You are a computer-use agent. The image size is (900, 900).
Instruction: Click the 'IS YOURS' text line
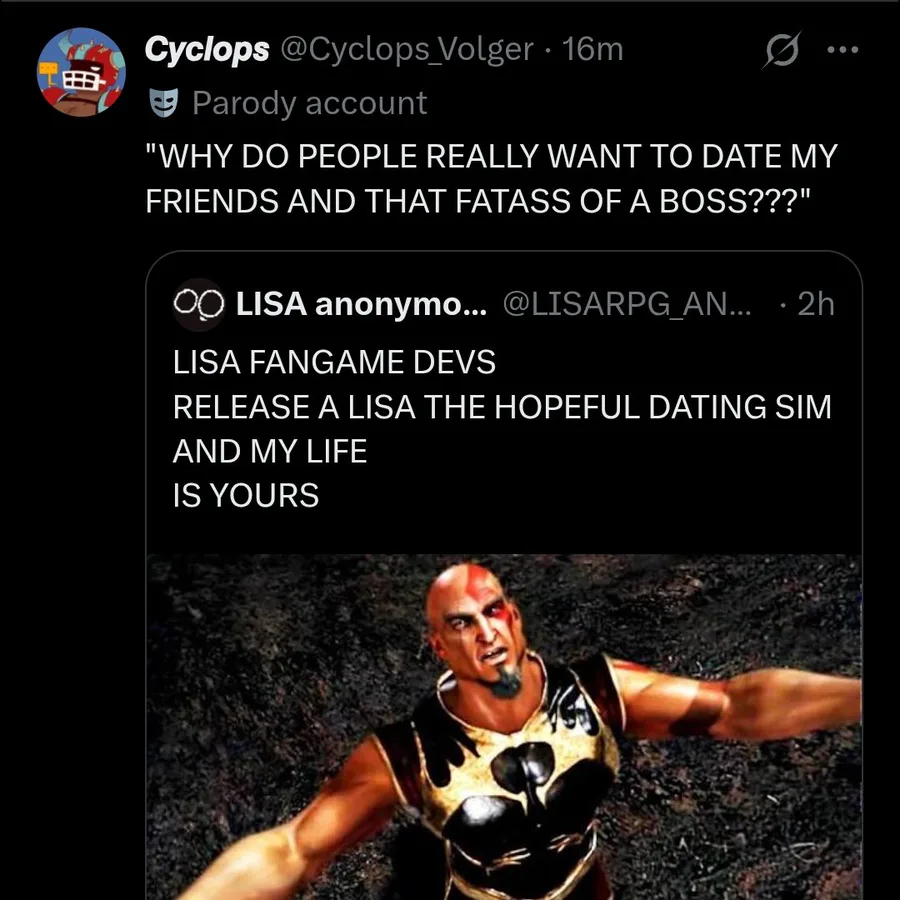tap(246, 496)
